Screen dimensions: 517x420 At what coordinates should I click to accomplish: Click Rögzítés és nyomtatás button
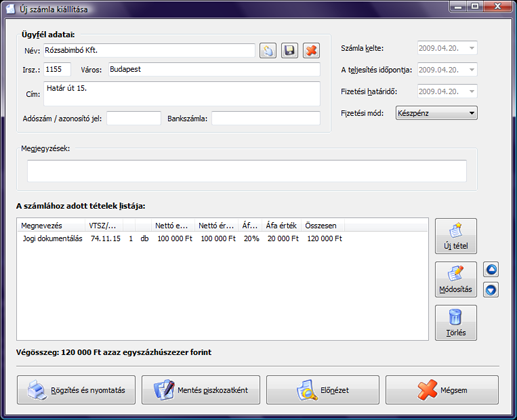click(76, 390)
